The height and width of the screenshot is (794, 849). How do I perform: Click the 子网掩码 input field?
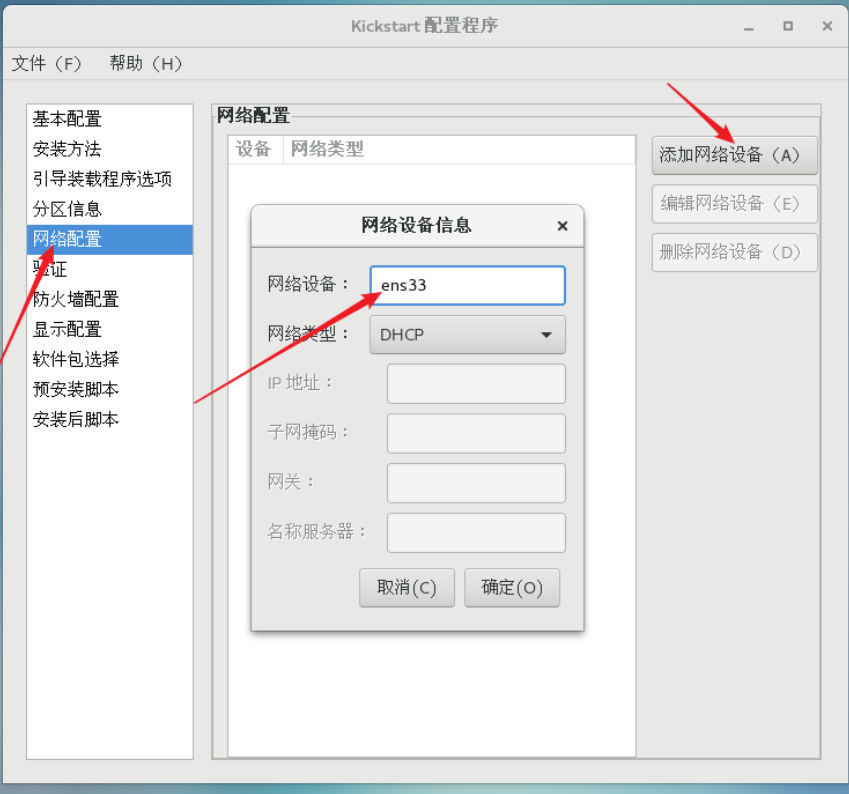tap(476, 433)
